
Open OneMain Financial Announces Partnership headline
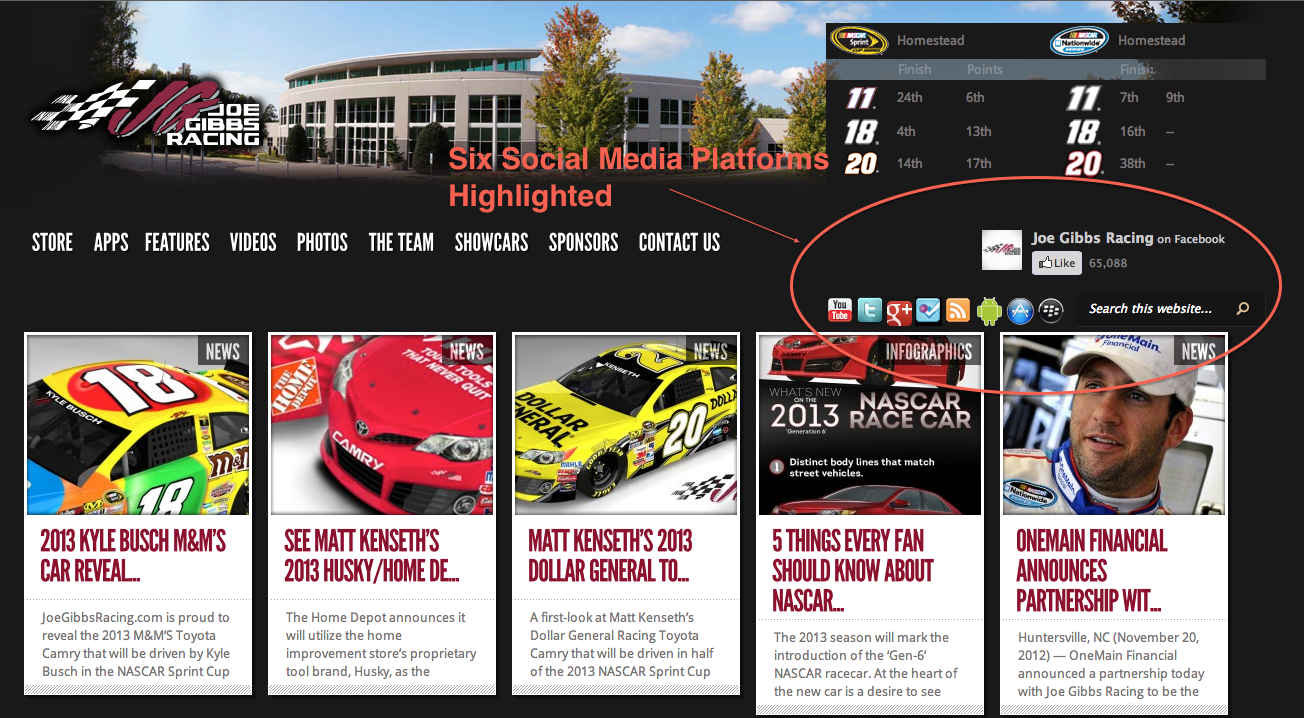pos(1092,570)
